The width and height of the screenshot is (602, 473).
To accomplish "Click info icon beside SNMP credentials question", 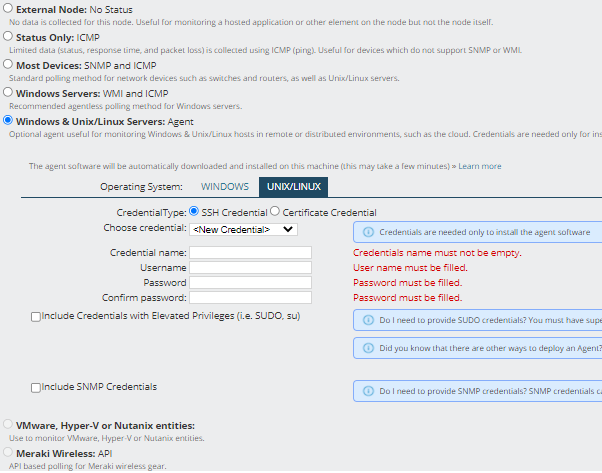I will (x=368, y=391).
